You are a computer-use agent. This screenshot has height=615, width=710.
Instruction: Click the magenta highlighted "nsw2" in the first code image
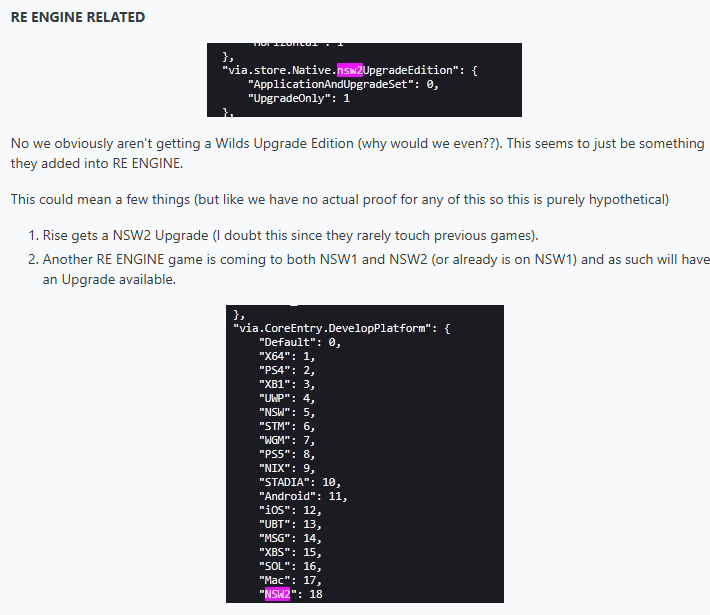(x=349, y=70)
